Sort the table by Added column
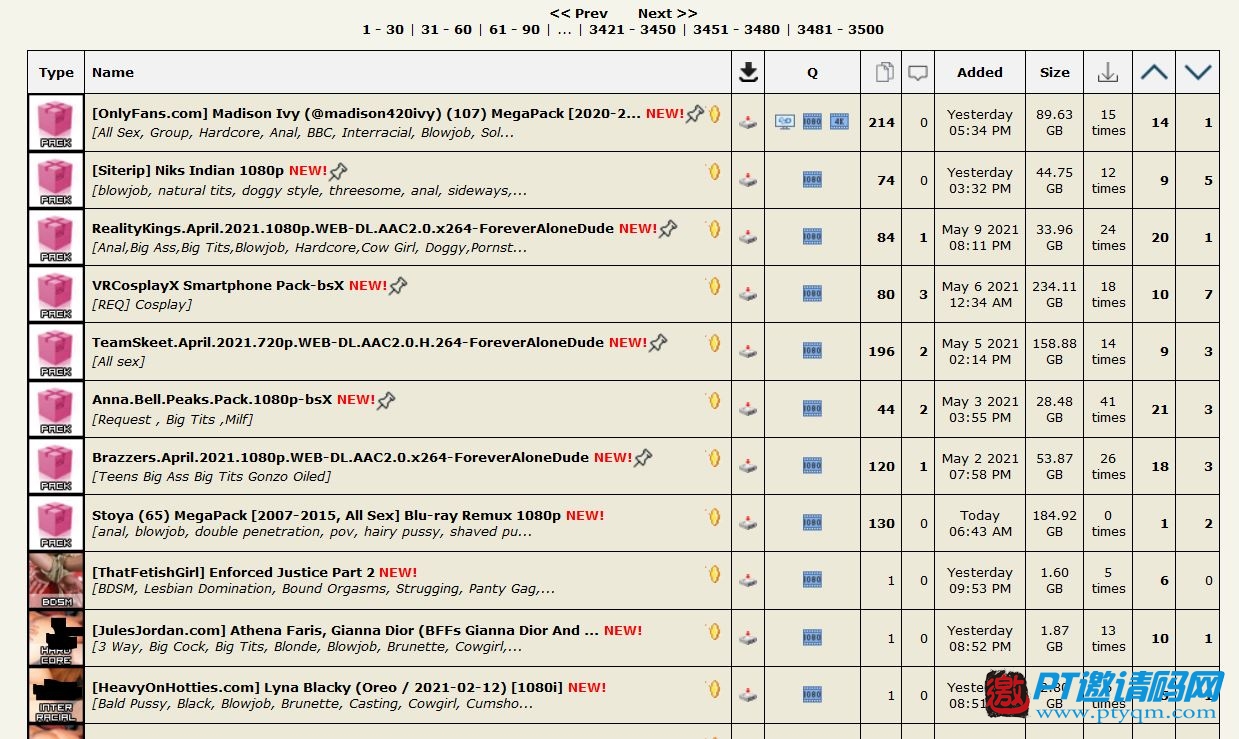 980,72
